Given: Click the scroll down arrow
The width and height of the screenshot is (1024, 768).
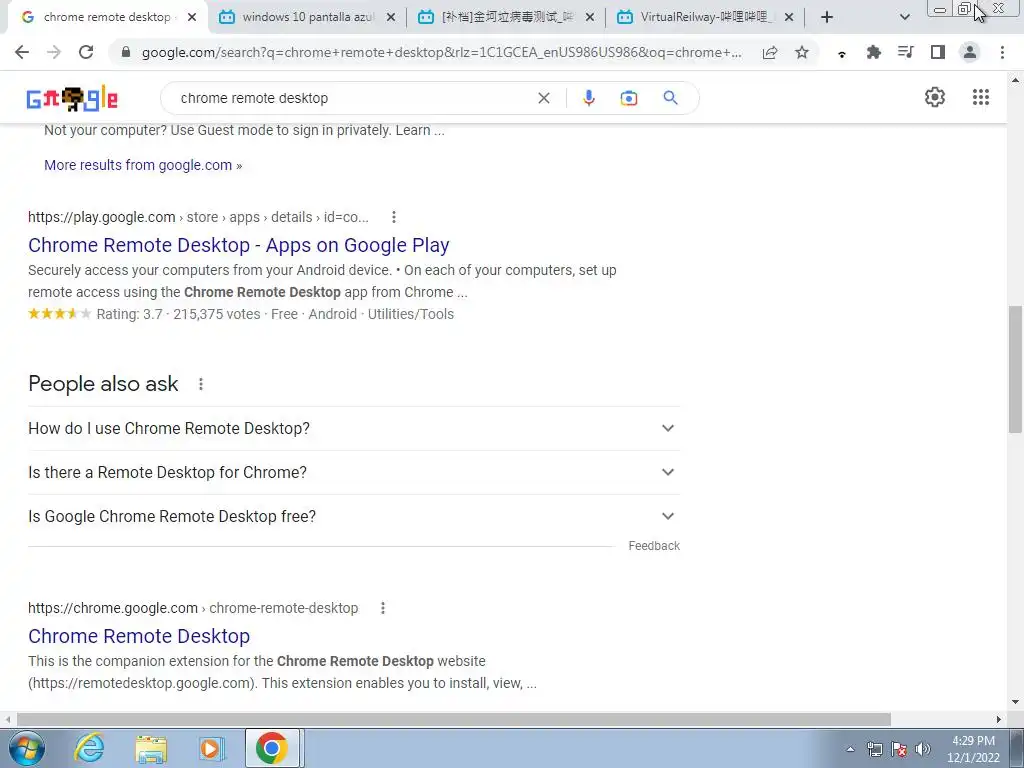Looking at the screenshot, I should 1015,702.
